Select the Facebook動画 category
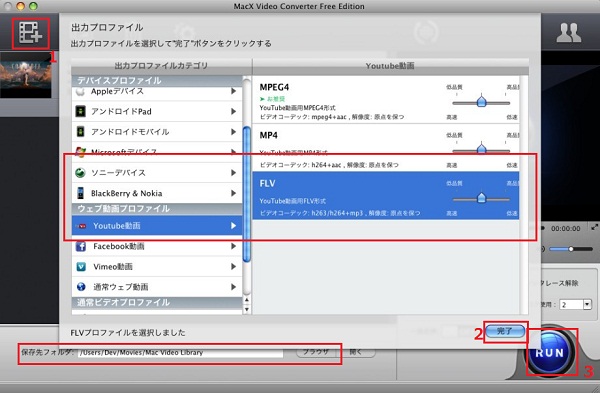 pos(157,246)
